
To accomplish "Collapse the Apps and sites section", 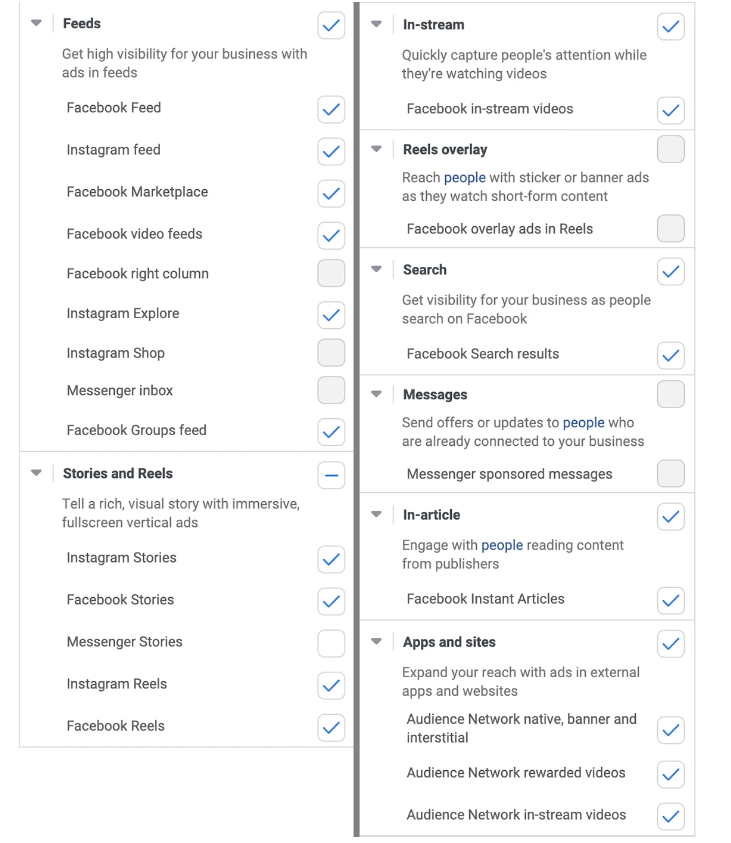I will pyautogui.click(x=377, y=642).
